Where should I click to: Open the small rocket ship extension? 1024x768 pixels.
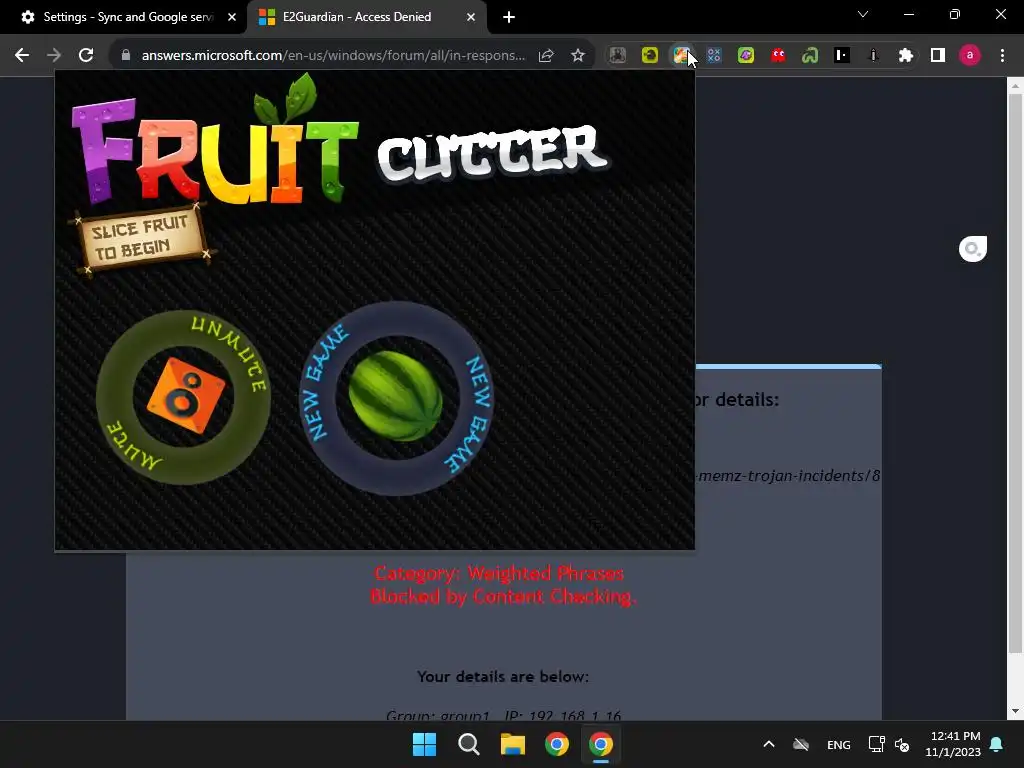point(873,56)
